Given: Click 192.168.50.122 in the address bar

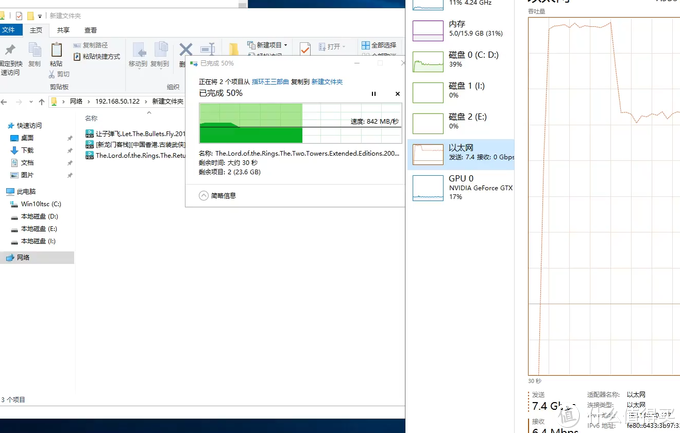Looking at the screenshot, I should point(117,102).
